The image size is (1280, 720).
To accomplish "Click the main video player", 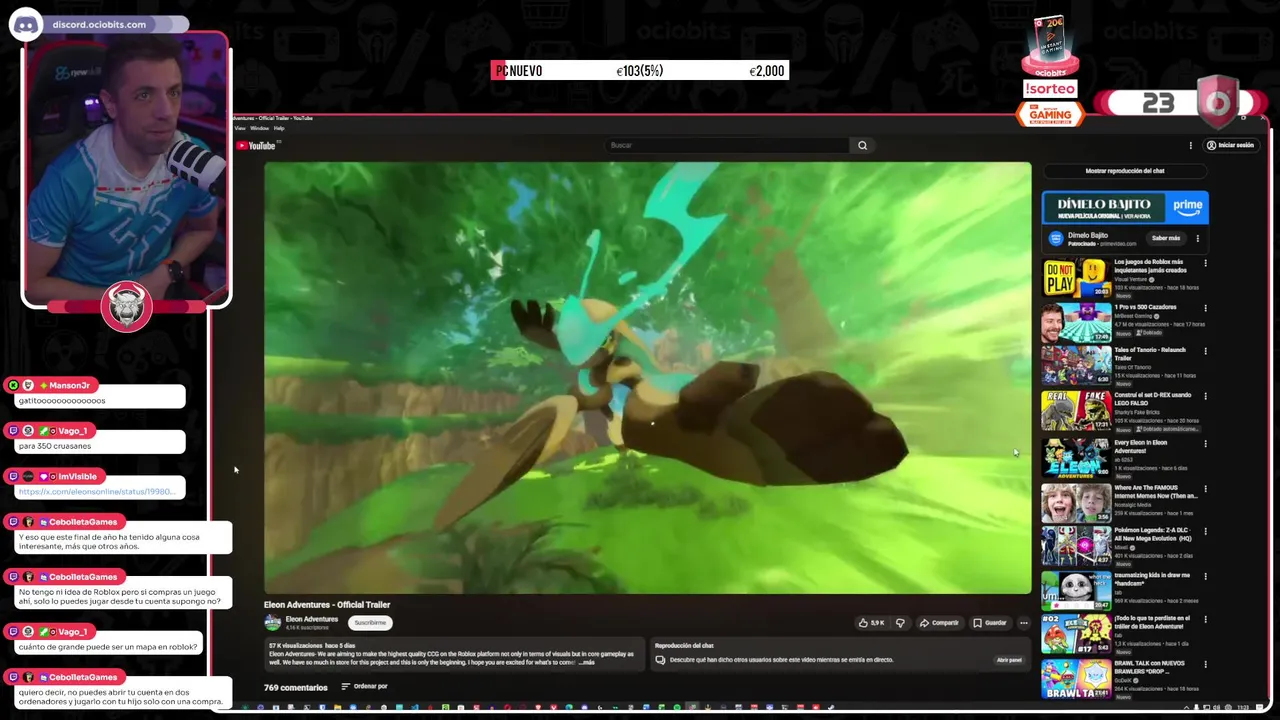I will click(647, 378).
